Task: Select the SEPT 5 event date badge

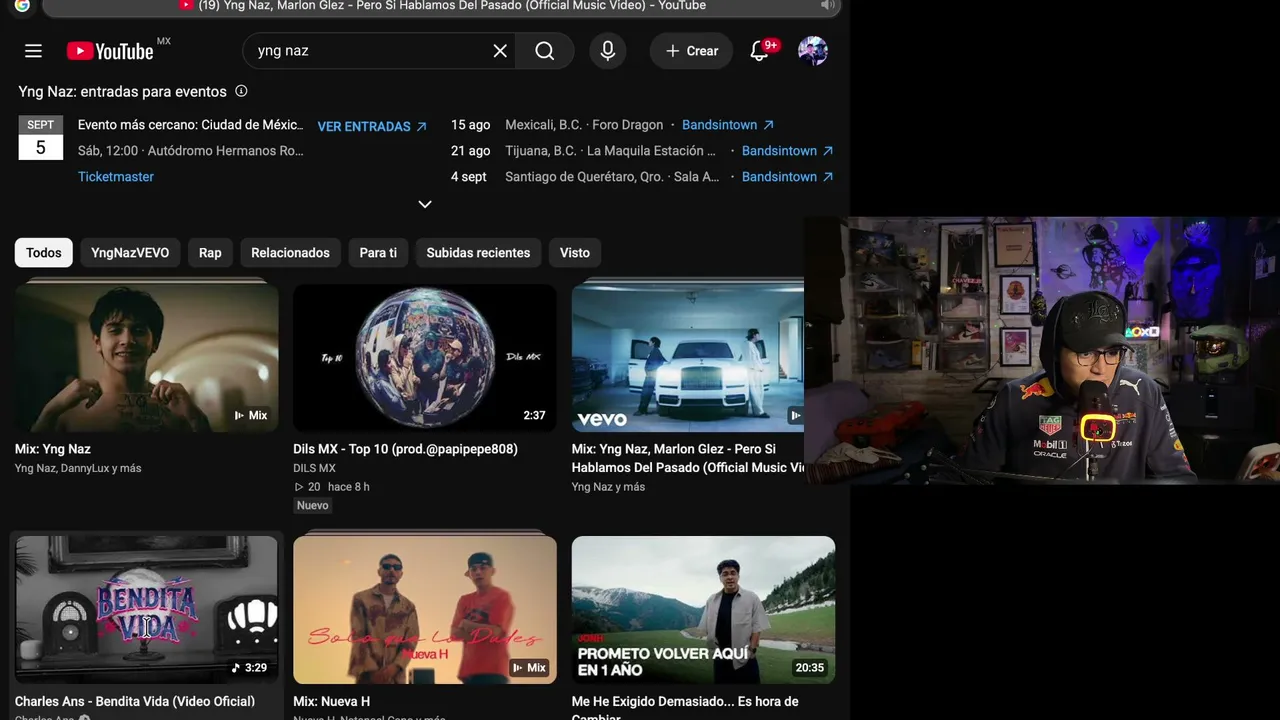Action: pos(41,138)
